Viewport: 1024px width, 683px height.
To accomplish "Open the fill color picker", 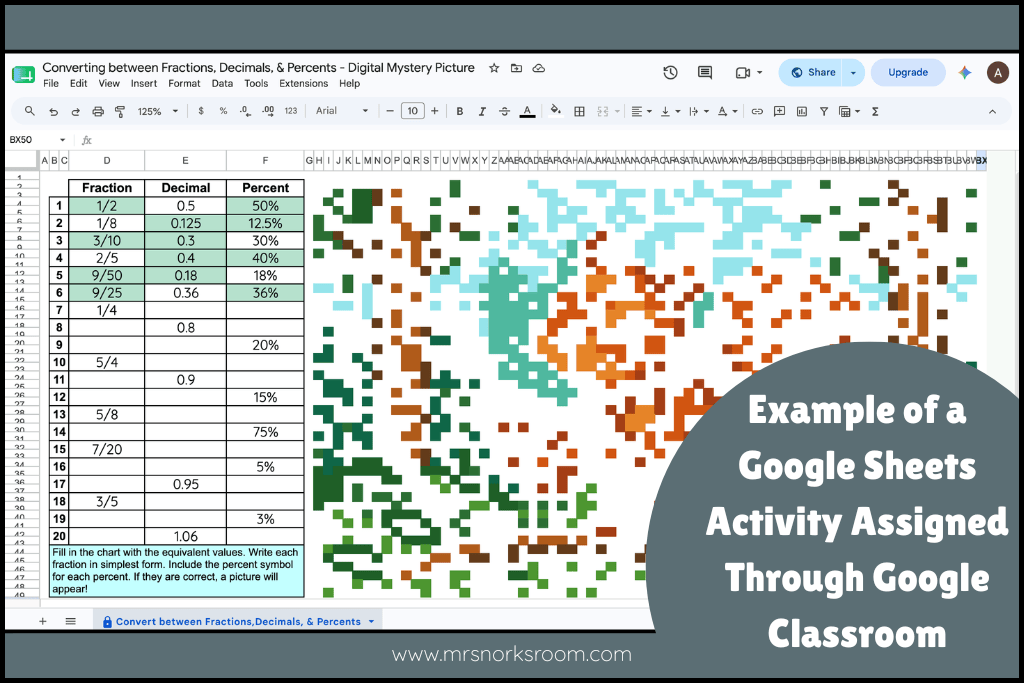I will (x=556, y=111).
